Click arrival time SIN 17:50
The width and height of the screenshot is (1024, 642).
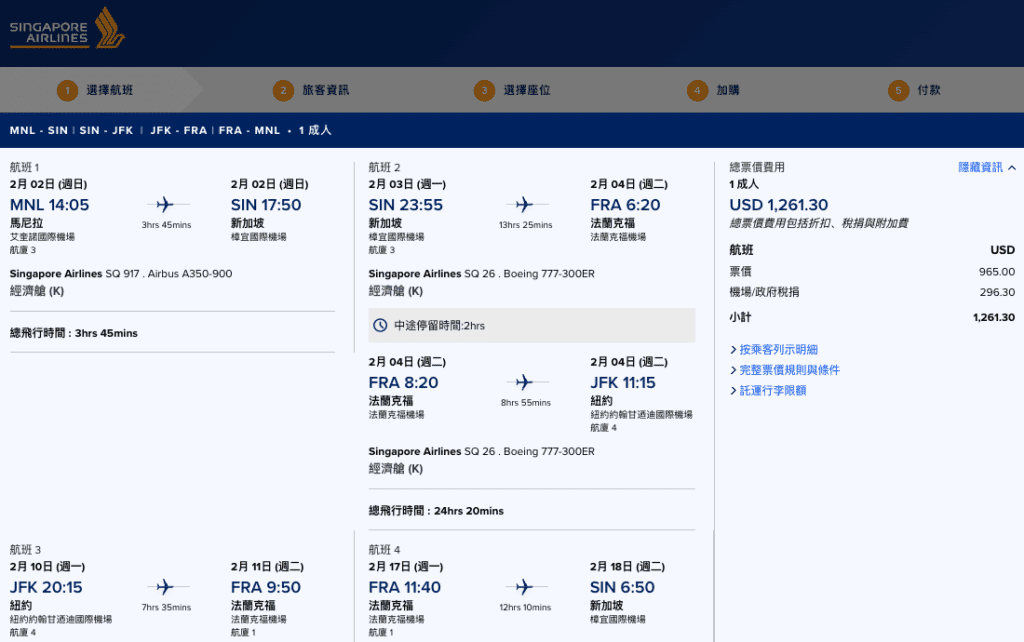click(x=266, y=204)
